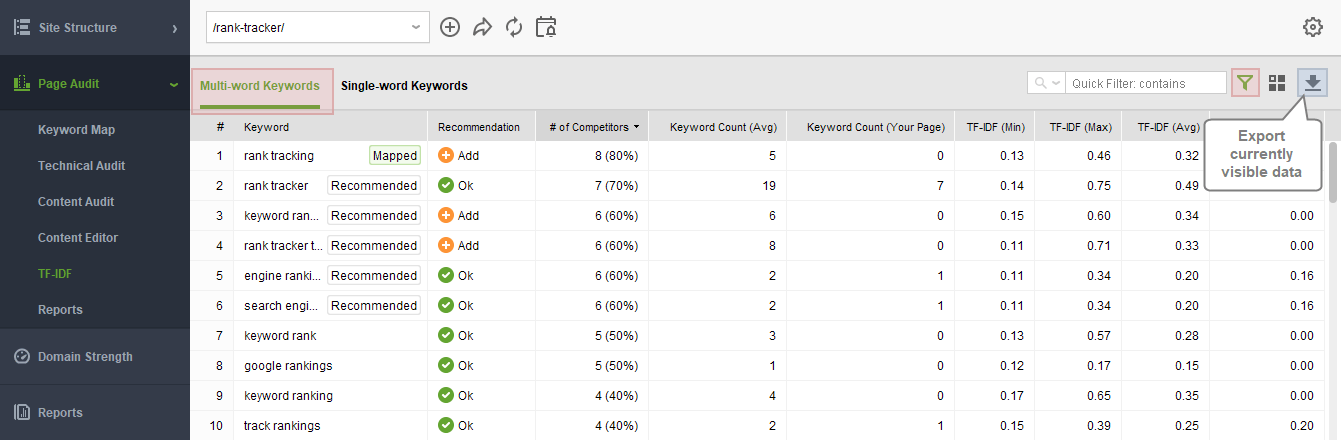Open the /rank-tracker/ page dropdown
Screen dimensions: 1341x440
[x=318, y=28]
